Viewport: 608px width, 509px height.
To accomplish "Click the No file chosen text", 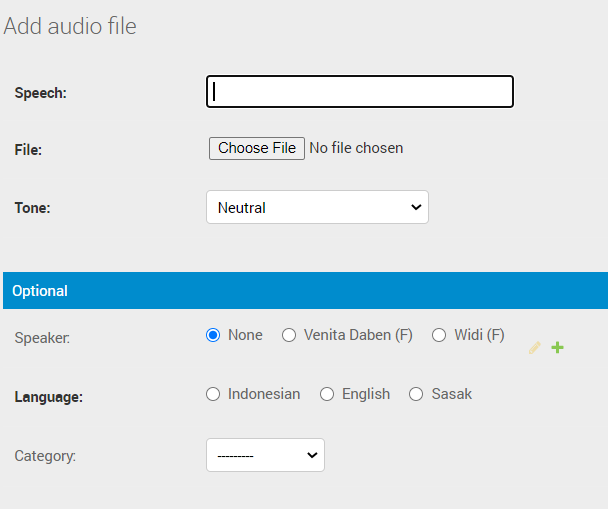I will tap(356, 148).
